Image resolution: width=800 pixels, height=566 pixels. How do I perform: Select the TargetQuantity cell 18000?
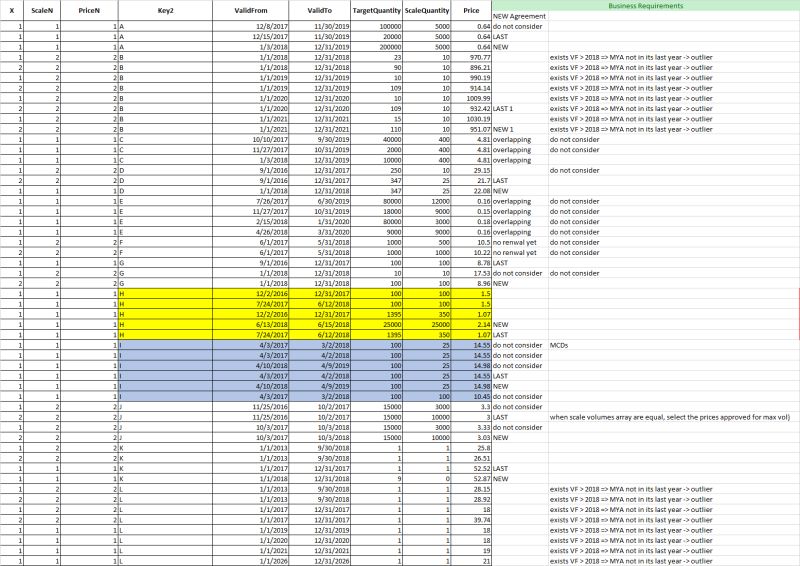(x=377, y=211)
